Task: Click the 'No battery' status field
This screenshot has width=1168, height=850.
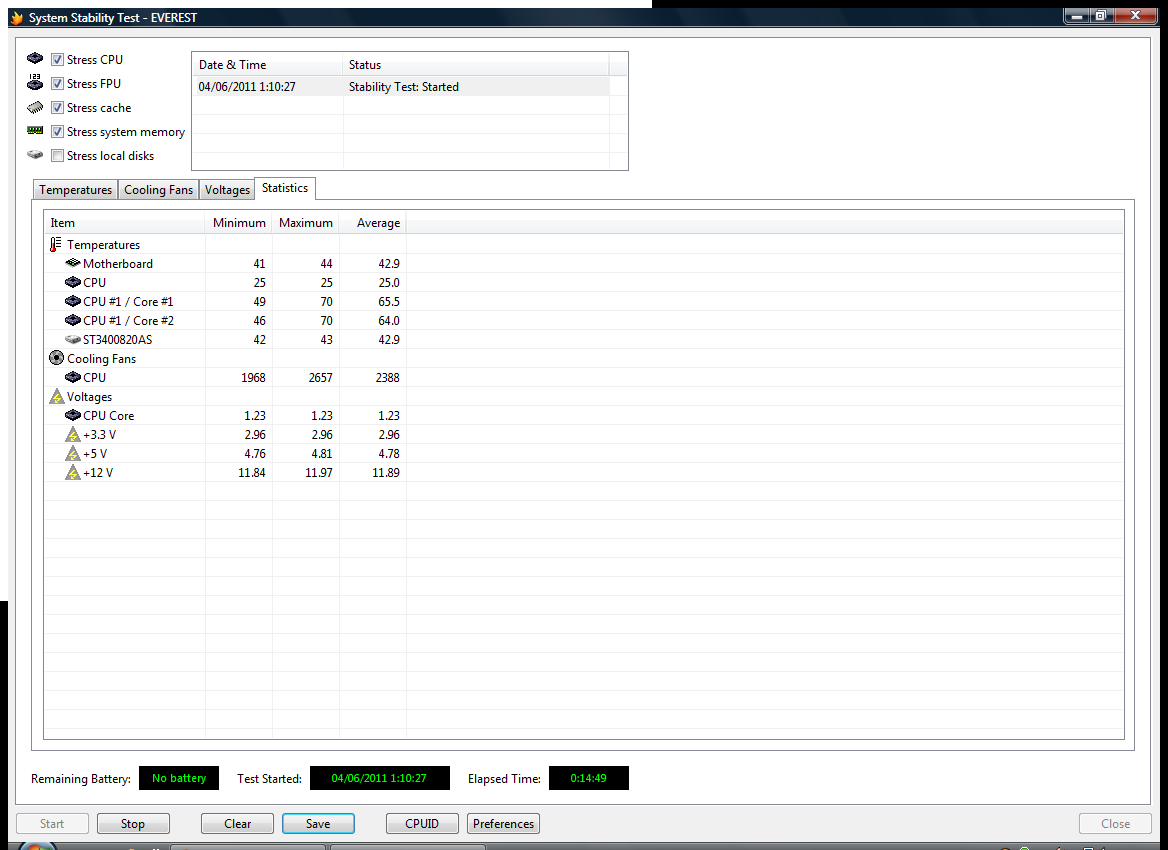Action: coord(179,778)
